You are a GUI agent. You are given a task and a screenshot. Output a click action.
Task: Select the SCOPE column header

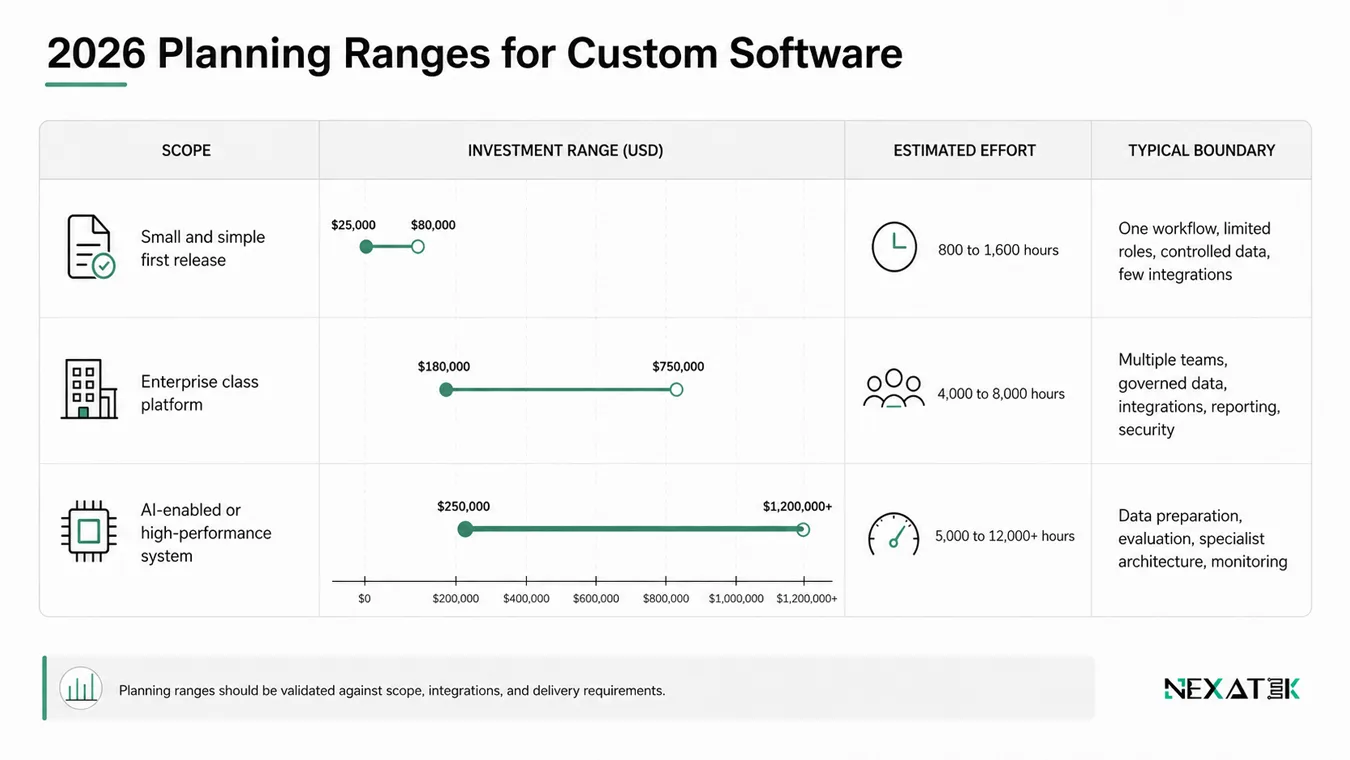click(186, 151)
